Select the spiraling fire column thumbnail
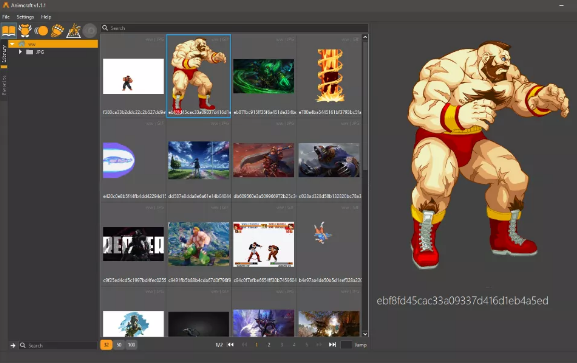This screenshot has height=363, width=577. click(329, 75)
